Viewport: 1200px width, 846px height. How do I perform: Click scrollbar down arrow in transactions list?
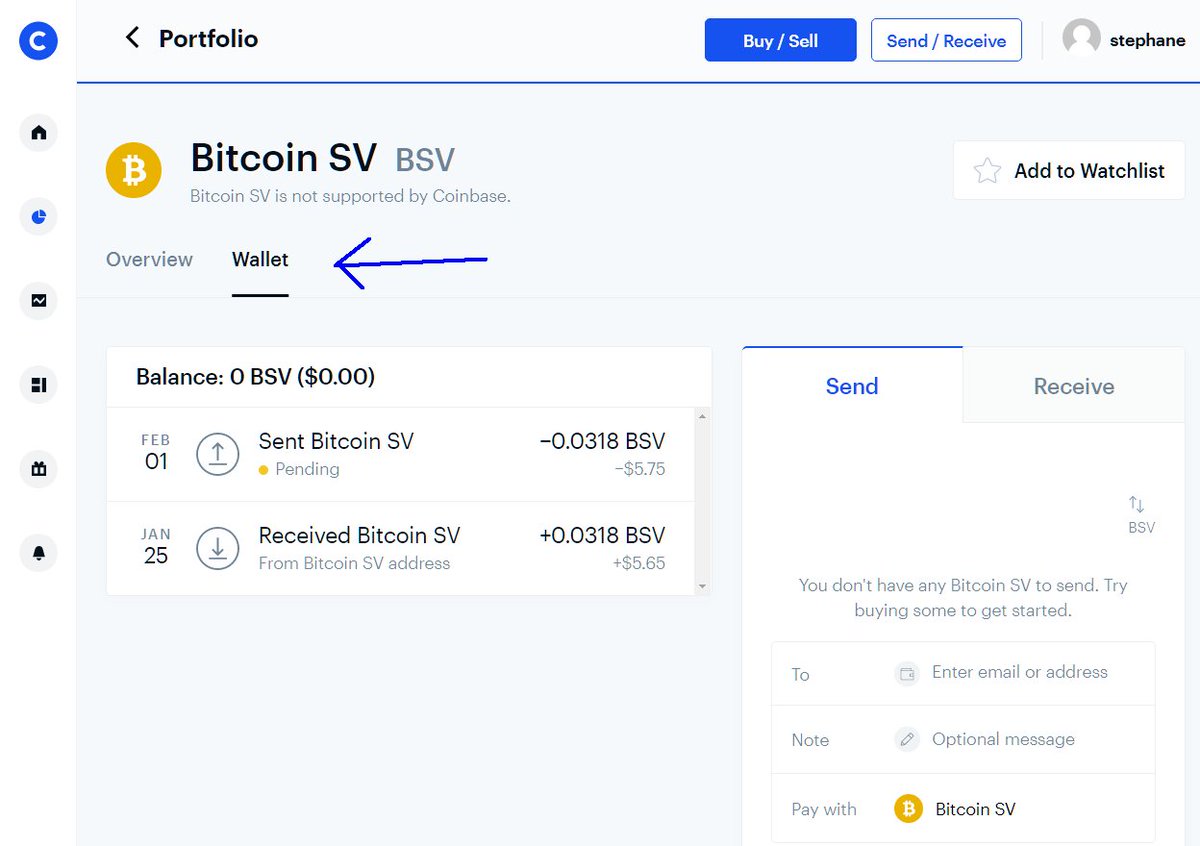point(702,586)
